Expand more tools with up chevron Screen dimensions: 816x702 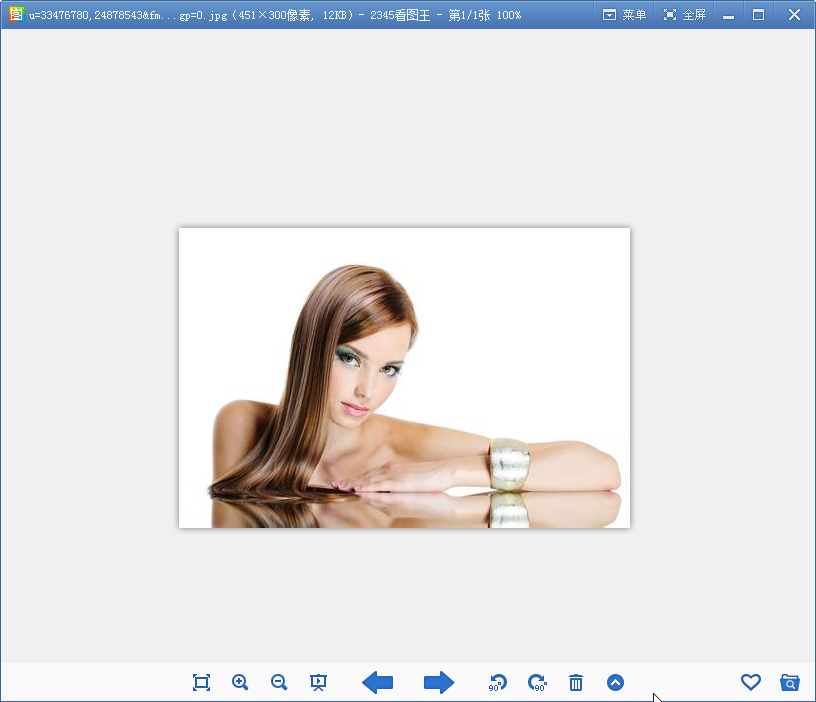(615, 682)
